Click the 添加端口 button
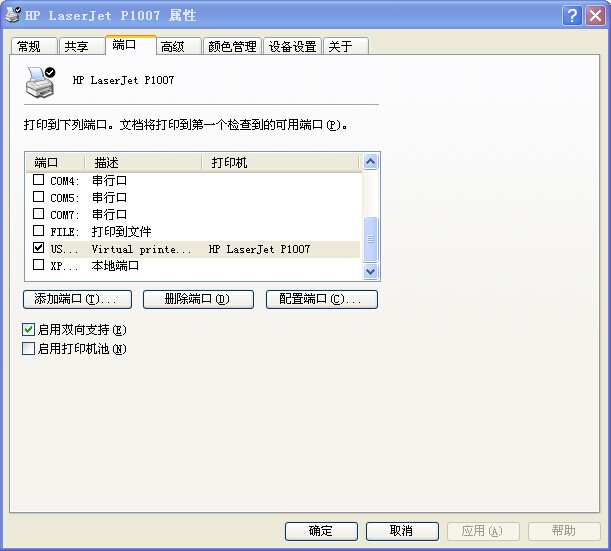Viewport: 611px width, 551px height. click(76, 299)
